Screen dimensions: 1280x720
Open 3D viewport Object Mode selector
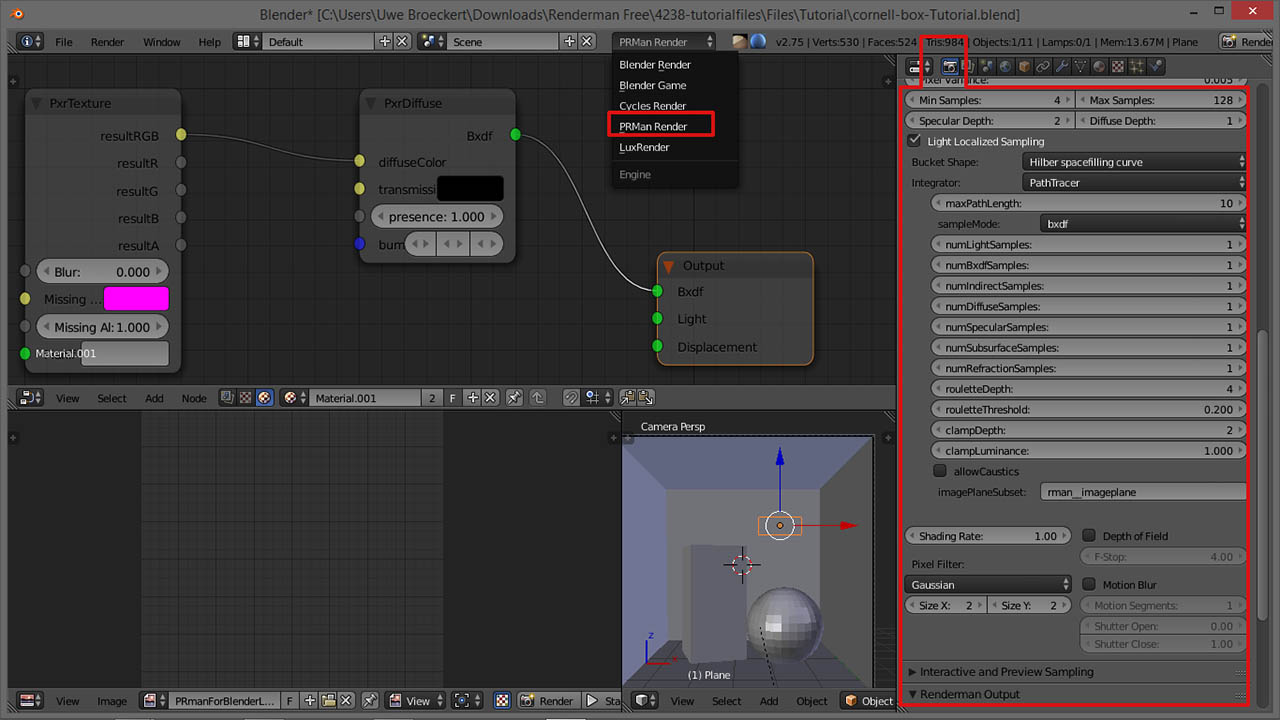868,701
